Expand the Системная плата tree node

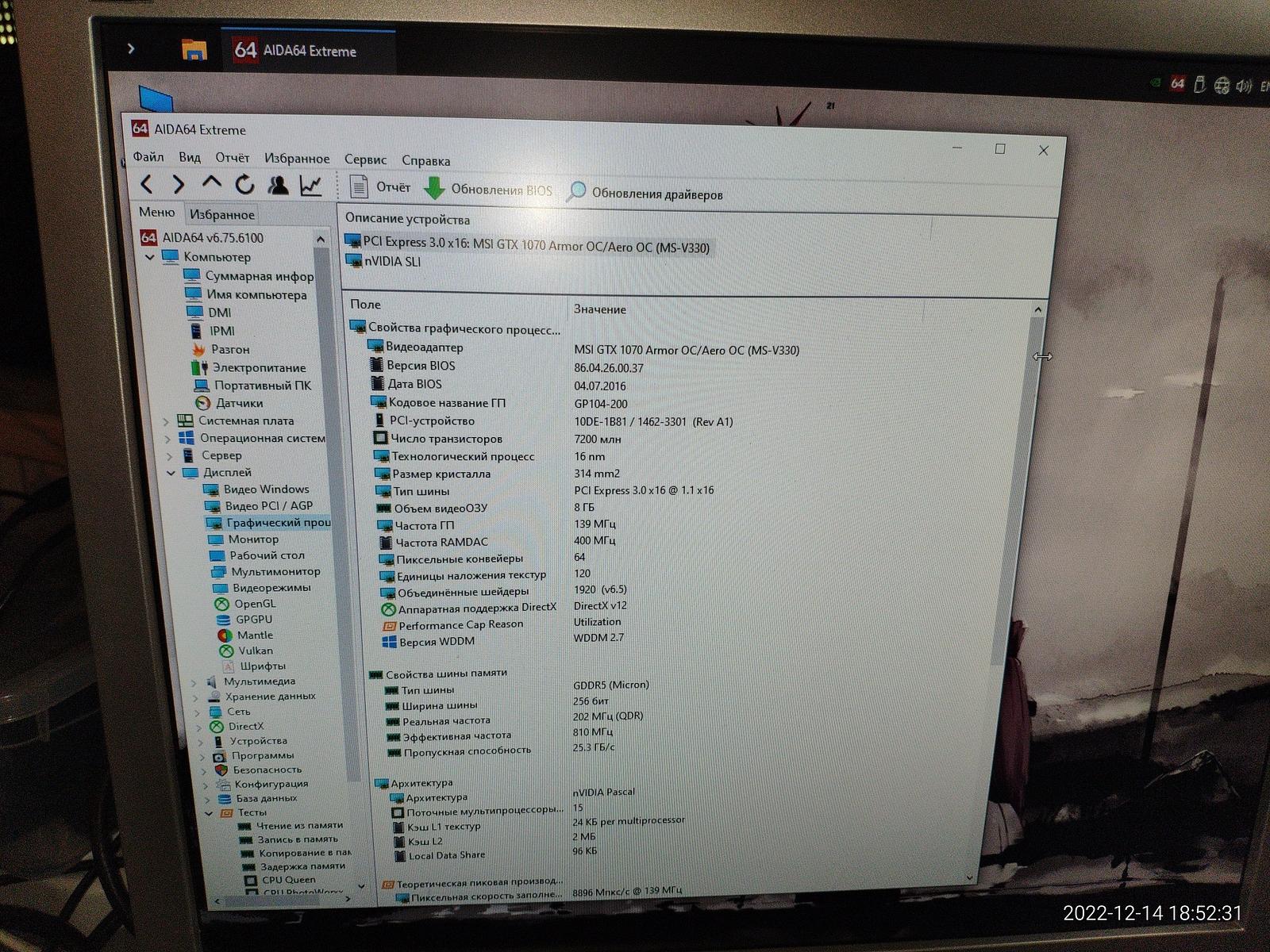pyautogui.click(x=166, y=421)
